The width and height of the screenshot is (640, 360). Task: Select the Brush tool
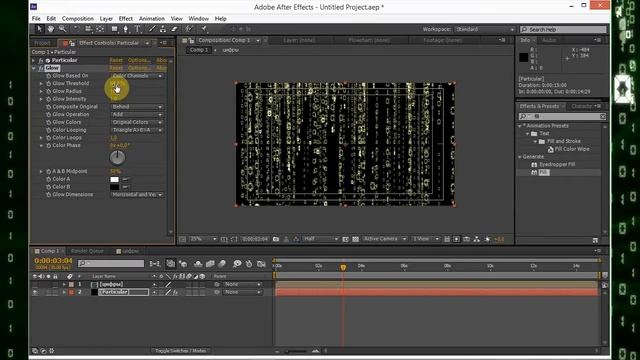point(152,29)
